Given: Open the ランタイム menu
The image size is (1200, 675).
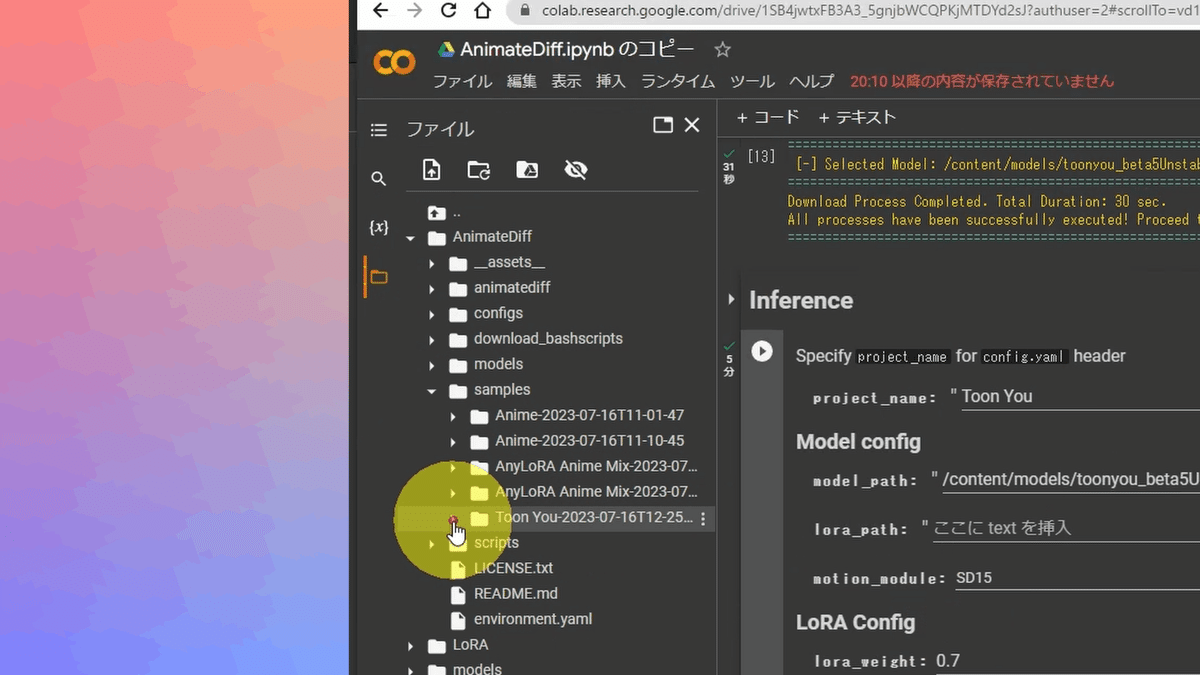Looking at the screenshot, I should [678, 82].
